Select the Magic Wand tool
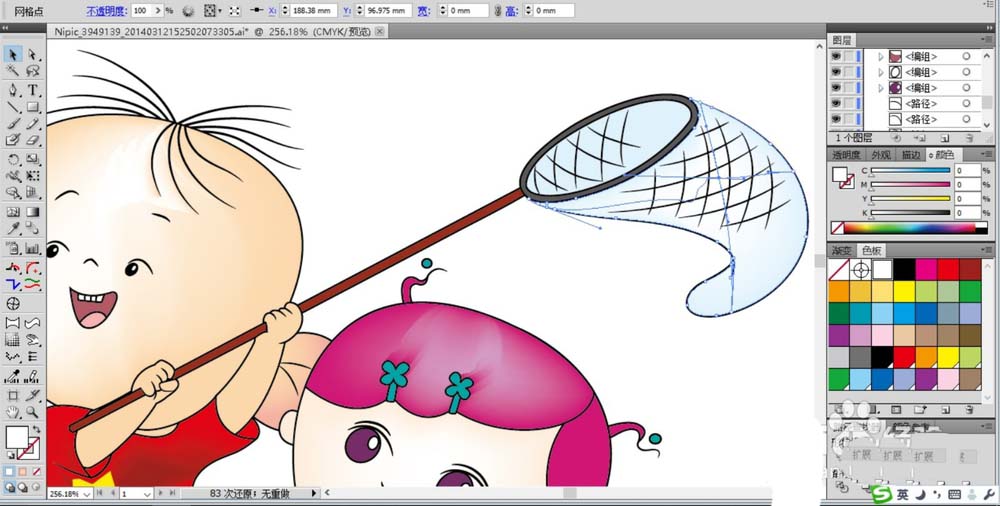Screen dimensions: 1000x506 tap(13, 71)
